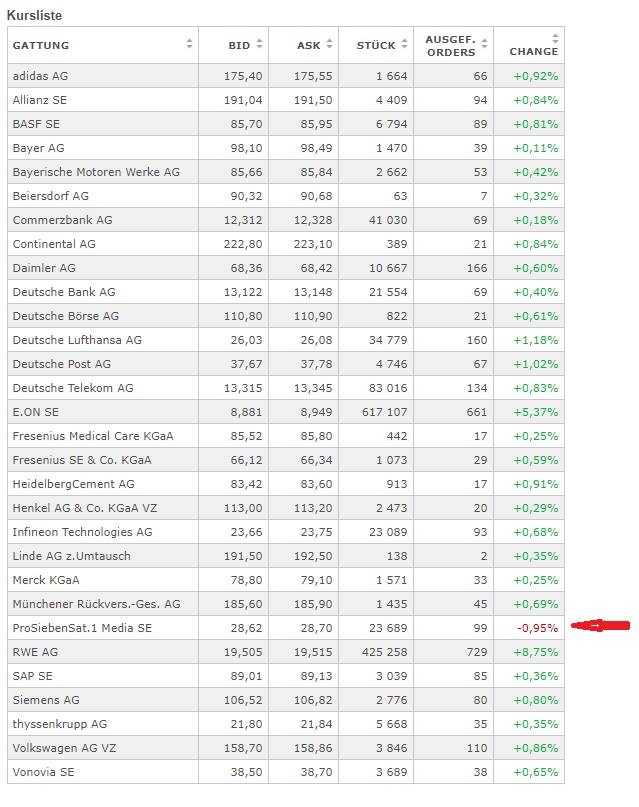The image size is (639, 807).
Task: Click the red arrow marker beside the table
Action: coord(600,627)
